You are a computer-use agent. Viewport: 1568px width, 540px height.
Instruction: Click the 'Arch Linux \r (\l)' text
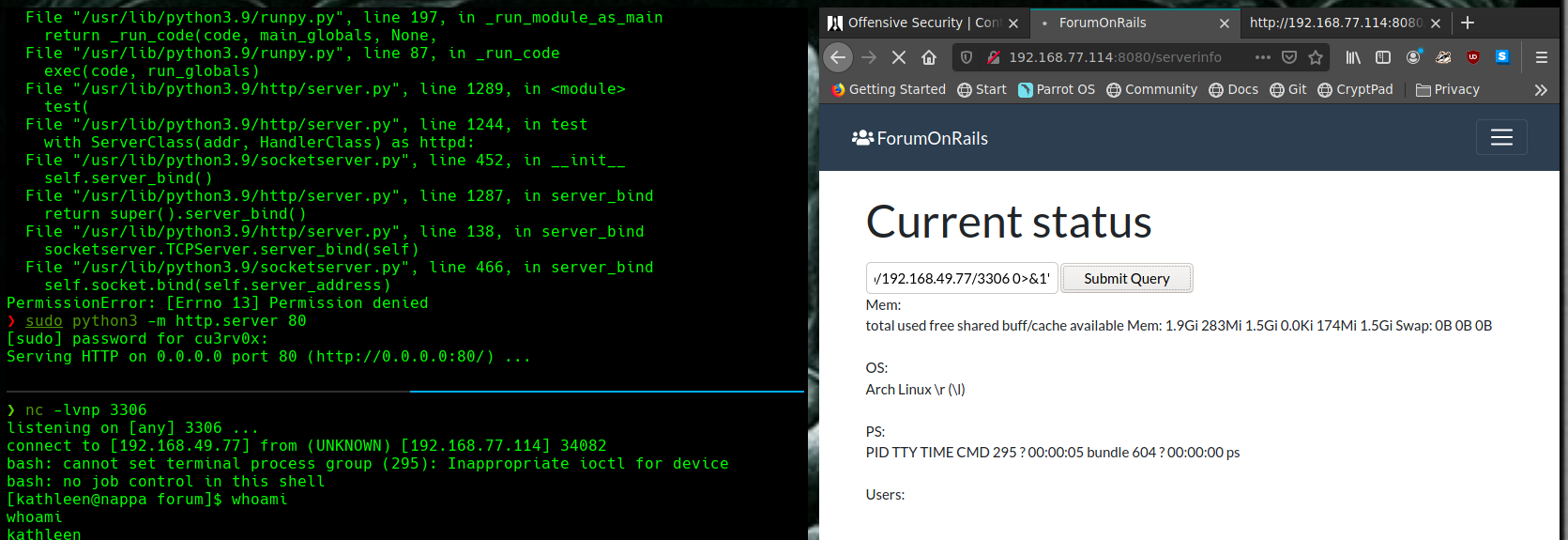tap(915, 390)
